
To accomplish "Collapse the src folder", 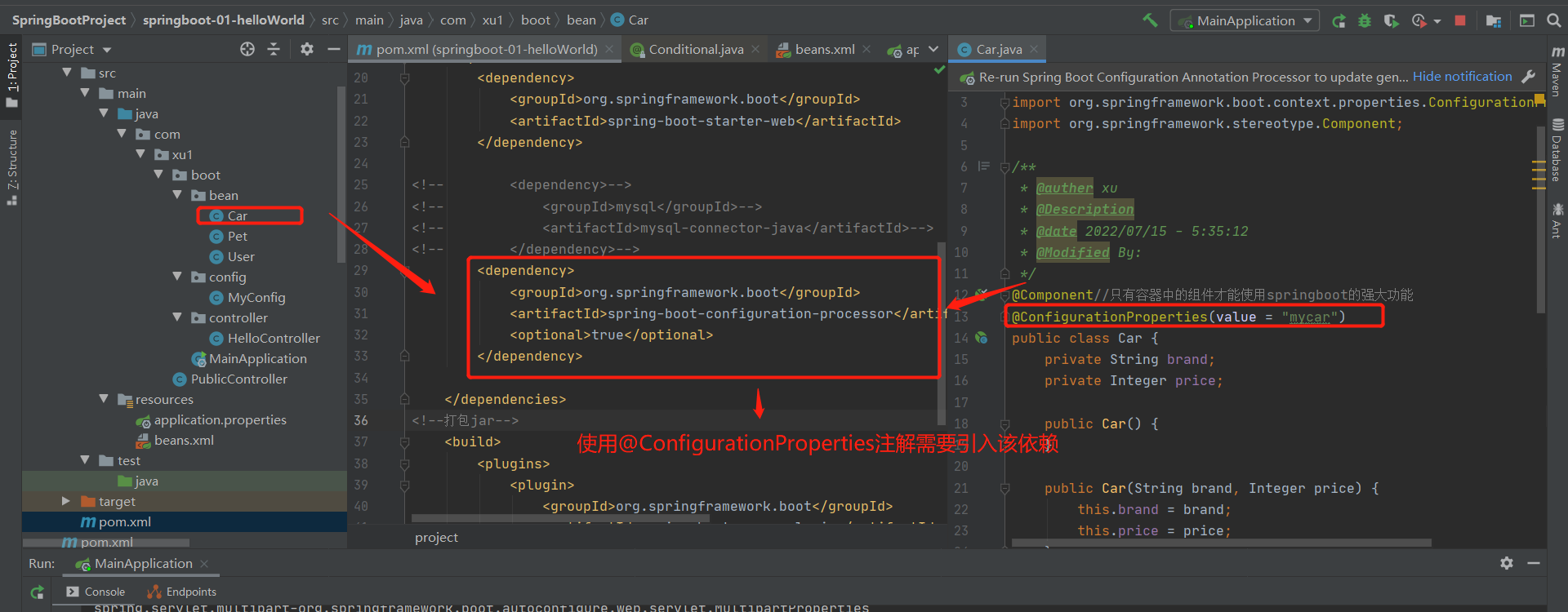I will coord(67,73).
